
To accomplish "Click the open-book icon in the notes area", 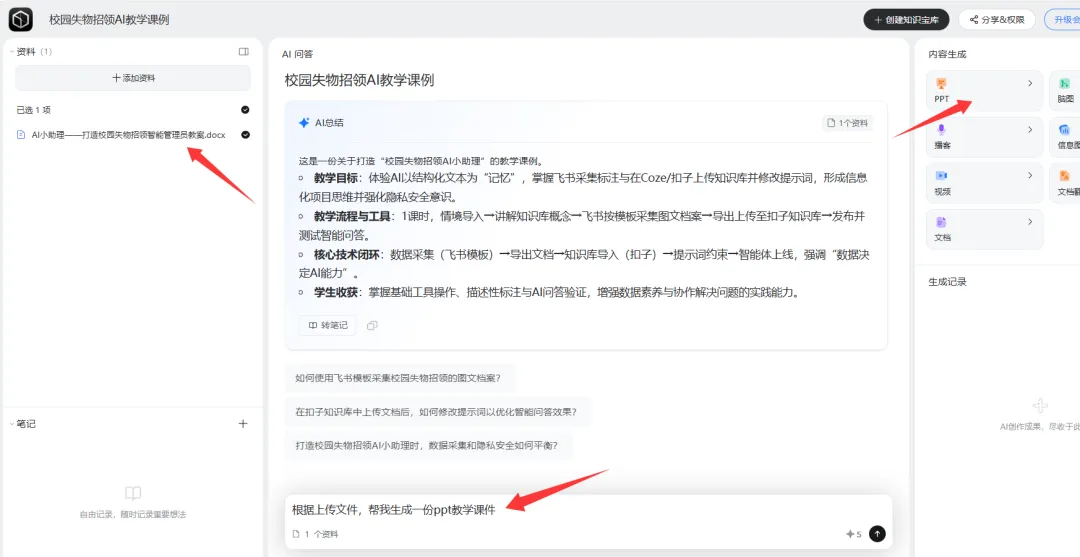I will 133,493.
